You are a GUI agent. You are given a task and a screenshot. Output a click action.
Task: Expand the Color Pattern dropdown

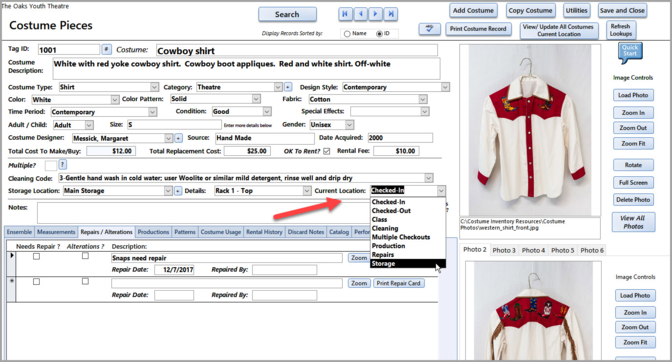256,99
